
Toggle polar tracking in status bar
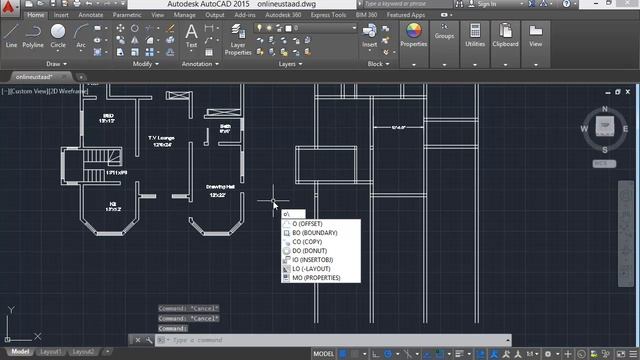point(388,354)
